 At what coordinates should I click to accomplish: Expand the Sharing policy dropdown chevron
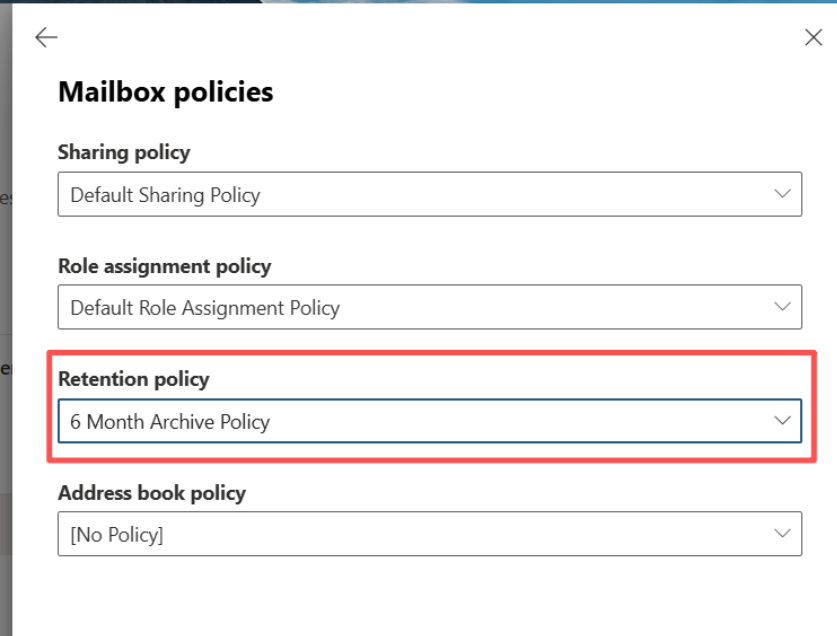point(782,194)
